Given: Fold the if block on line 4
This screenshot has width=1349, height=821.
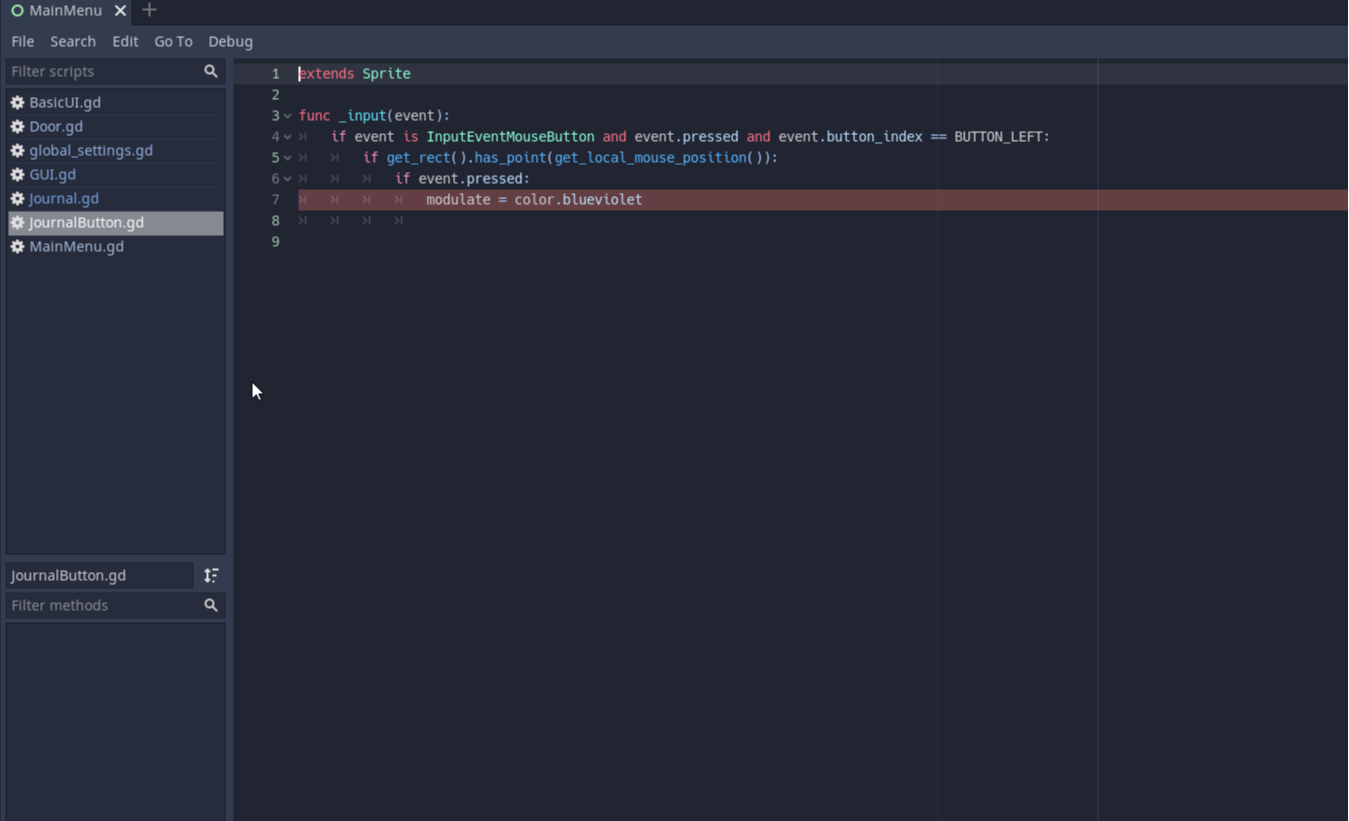Looking at the screenshot, I should [288, 137].
